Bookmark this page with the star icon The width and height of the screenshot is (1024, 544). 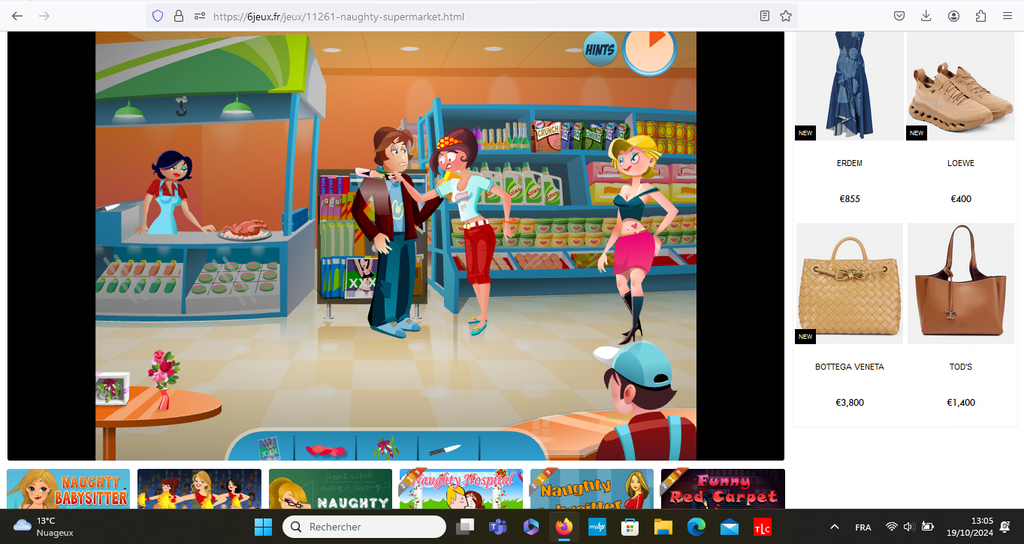[786, 16]
